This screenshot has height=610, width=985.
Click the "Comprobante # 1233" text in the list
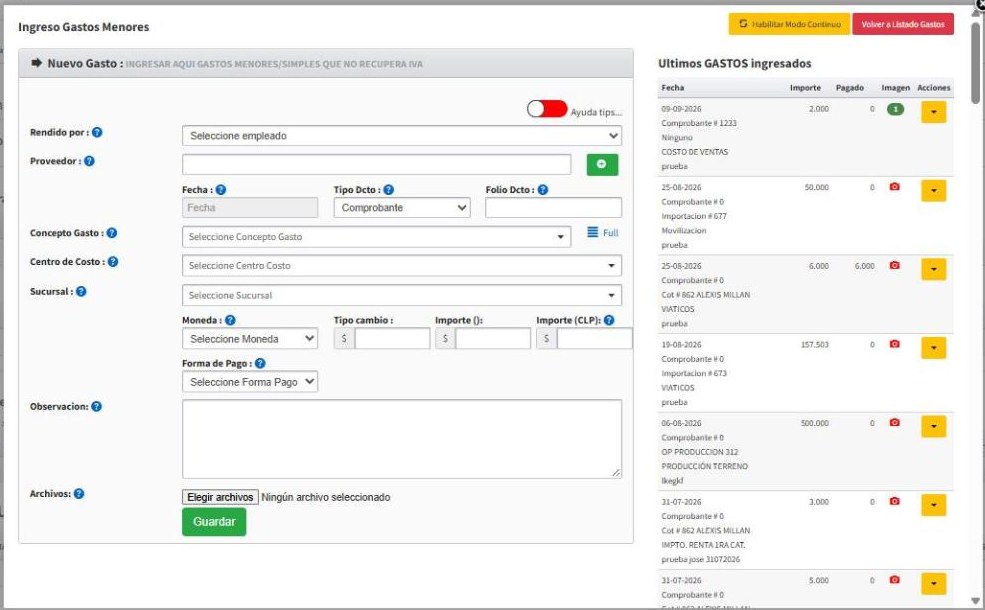(x=699, y=123)
